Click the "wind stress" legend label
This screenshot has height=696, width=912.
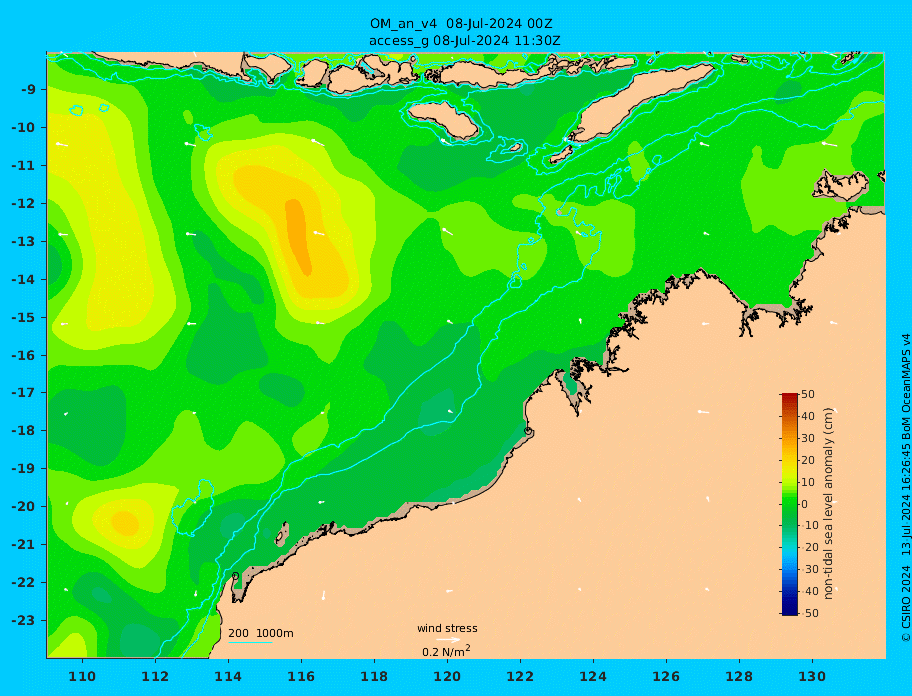pos(447,628)
